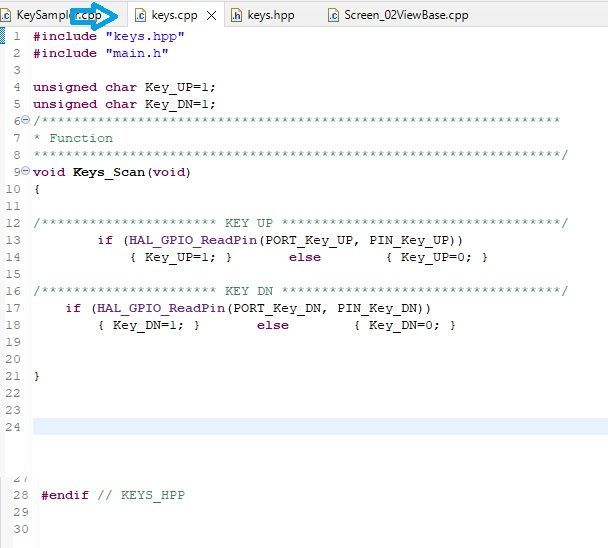Click the else keyword on line 14
Screen dimensions: 608x548
point(305,258)
